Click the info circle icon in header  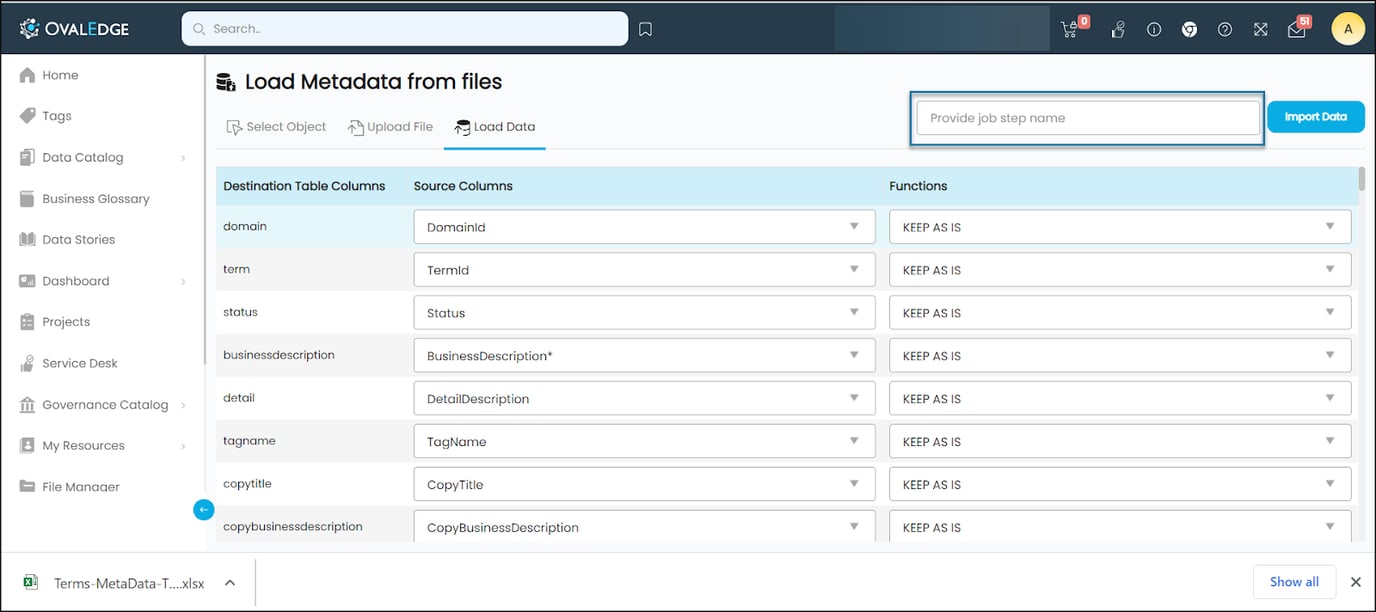1154,30
